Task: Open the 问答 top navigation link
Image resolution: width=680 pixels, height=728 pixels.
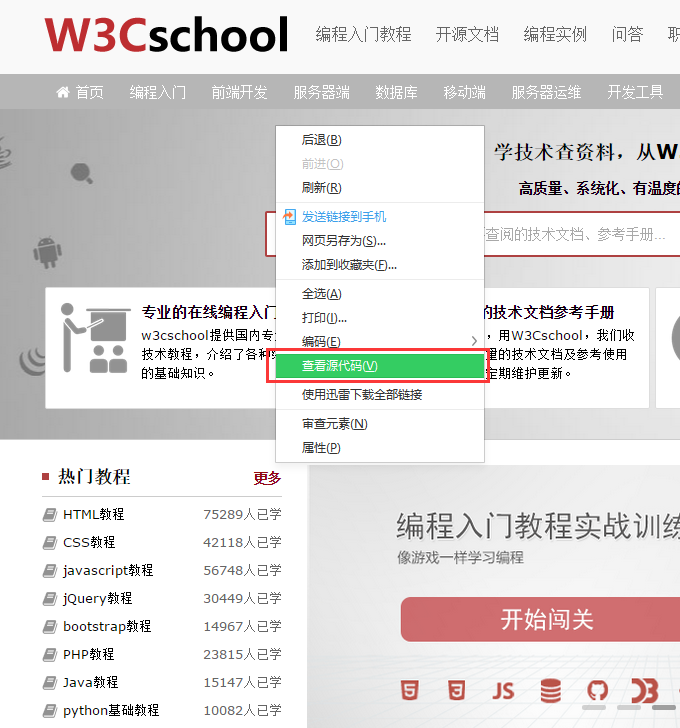Action: point(627,34)
